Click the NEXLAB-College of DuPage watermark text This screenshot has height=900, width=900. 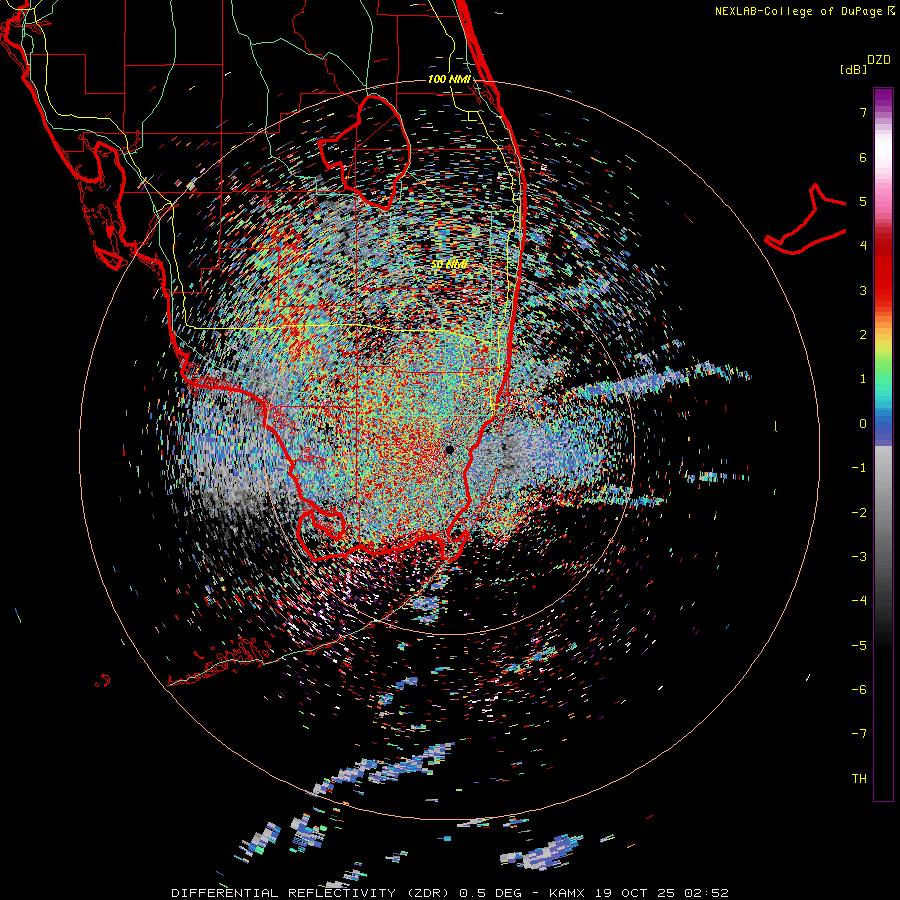coord(804,11)
